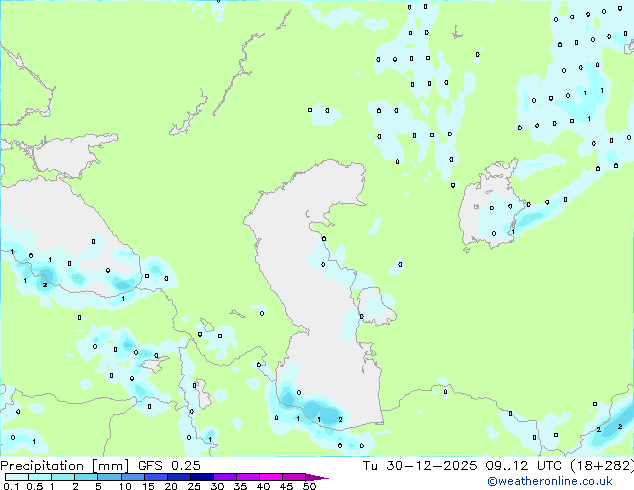Click the 'GFS 0.25' model label
This screenshot has width=634, height=490.
pyautogui.click(x=169, y=466)
